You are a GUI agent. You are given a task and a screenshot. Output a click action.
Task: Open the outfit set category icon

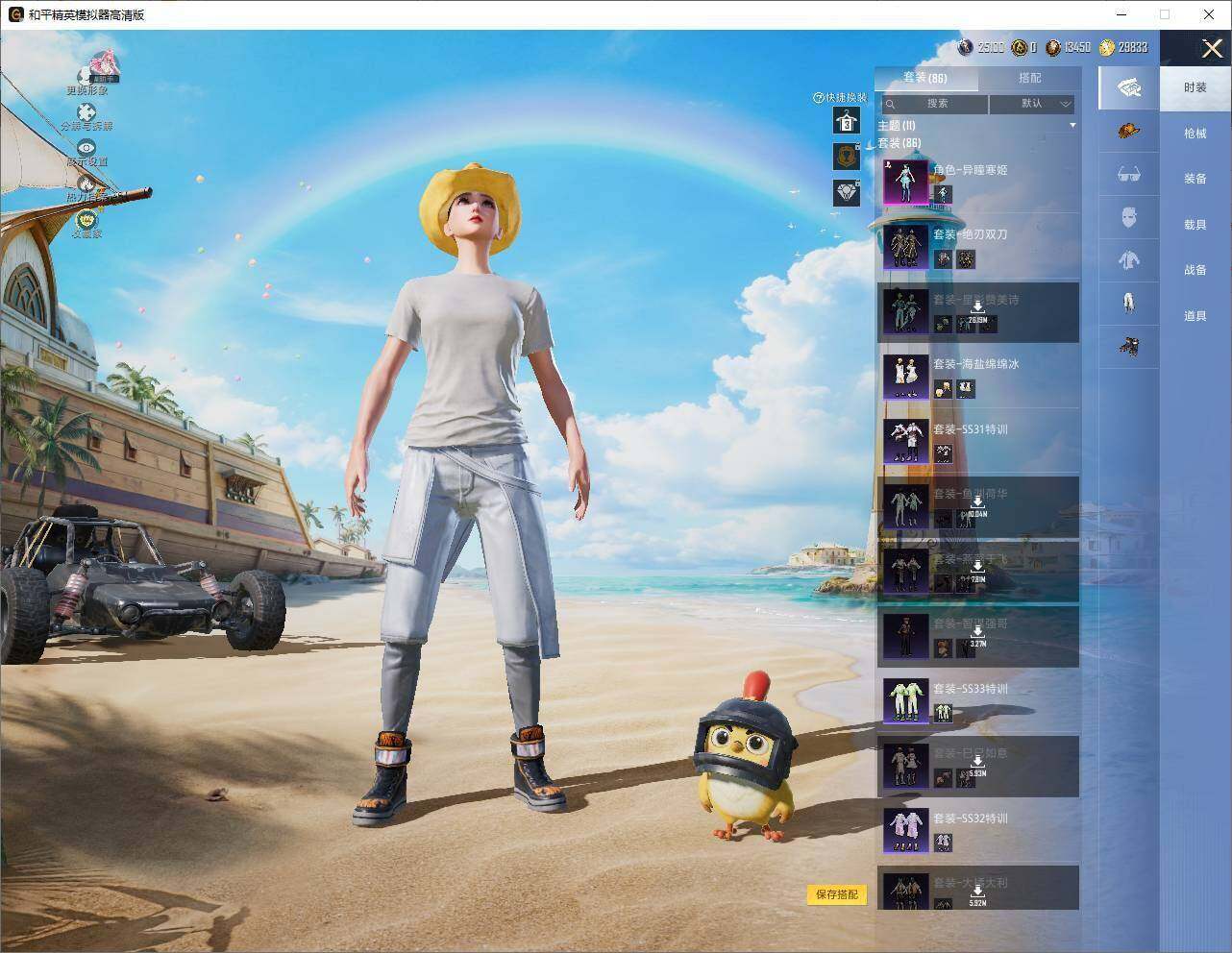click(1129, 87)
